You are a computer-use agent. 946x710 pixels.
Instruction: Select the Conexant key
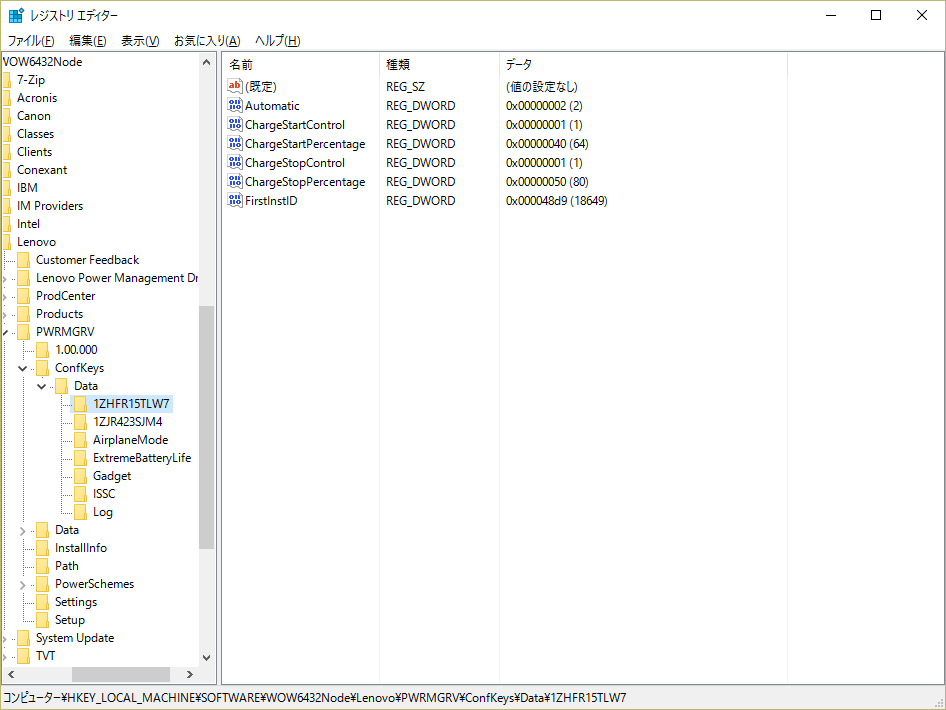[x=42, y=170]
